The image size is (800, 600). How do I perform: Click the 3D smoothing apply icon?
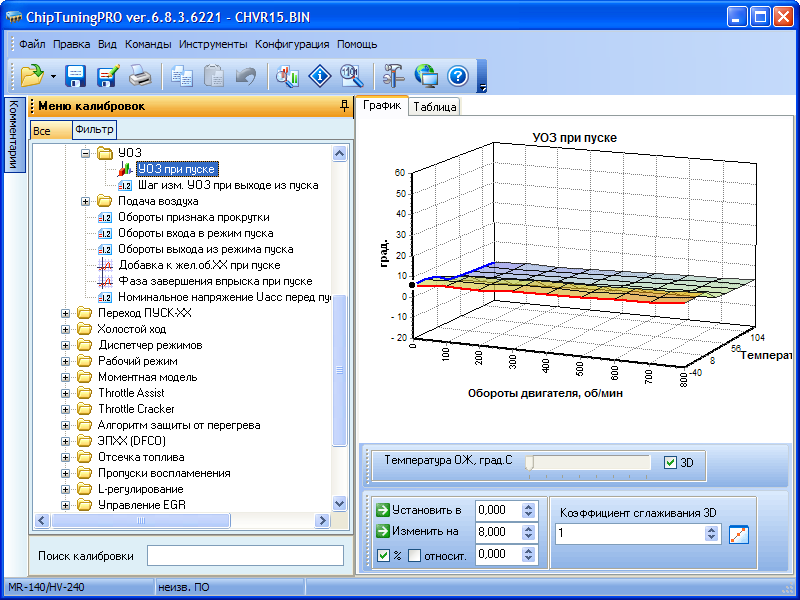(738, 534)
